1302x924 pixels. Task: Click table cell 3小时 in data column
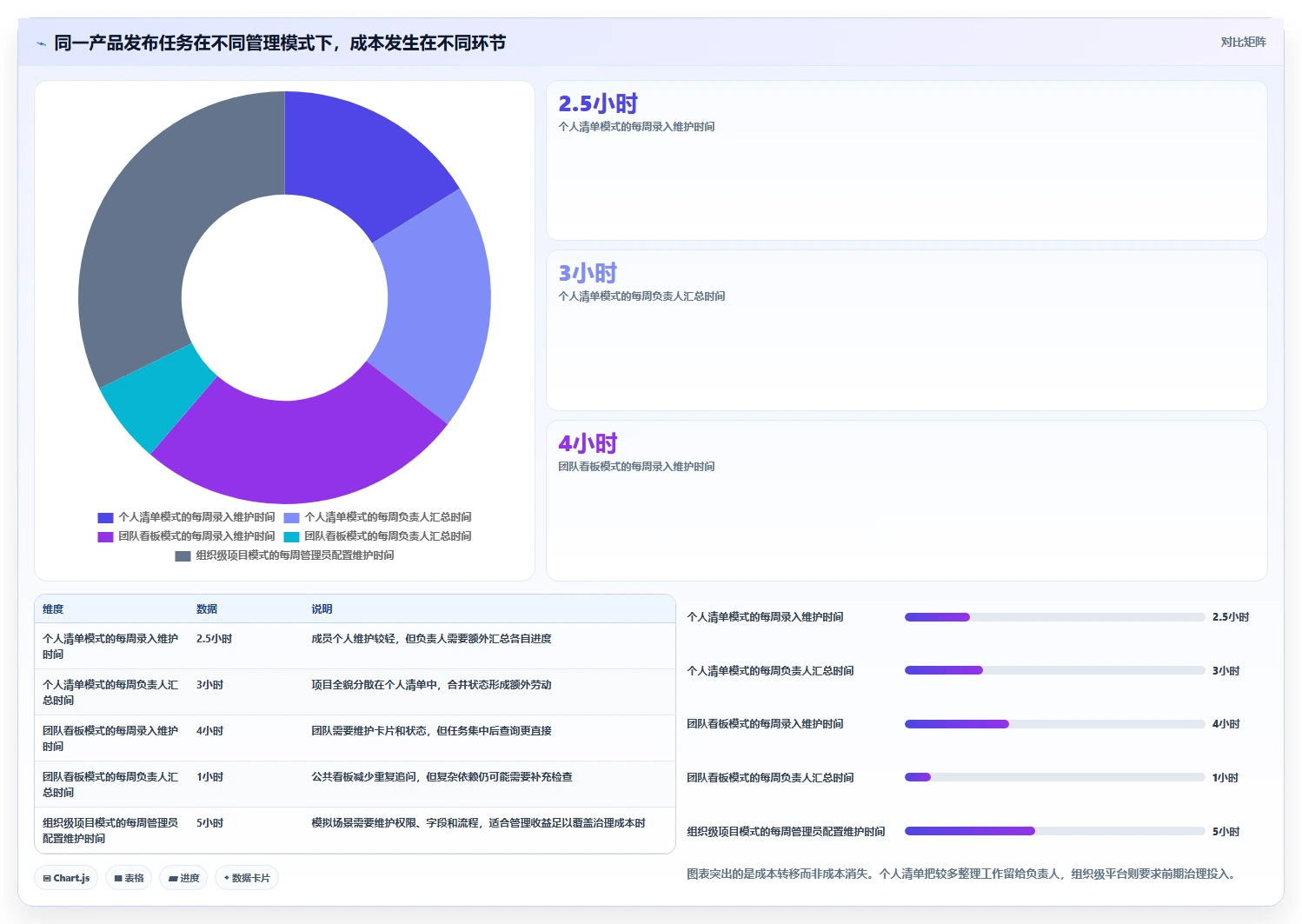tap(209, 685)
